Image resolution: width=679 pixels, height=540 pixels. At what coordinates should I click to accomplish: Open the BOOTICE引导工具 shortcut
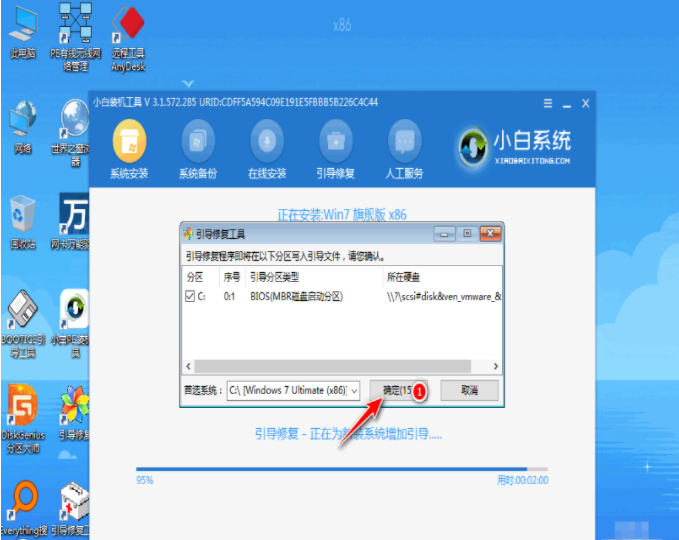[23, 323]
